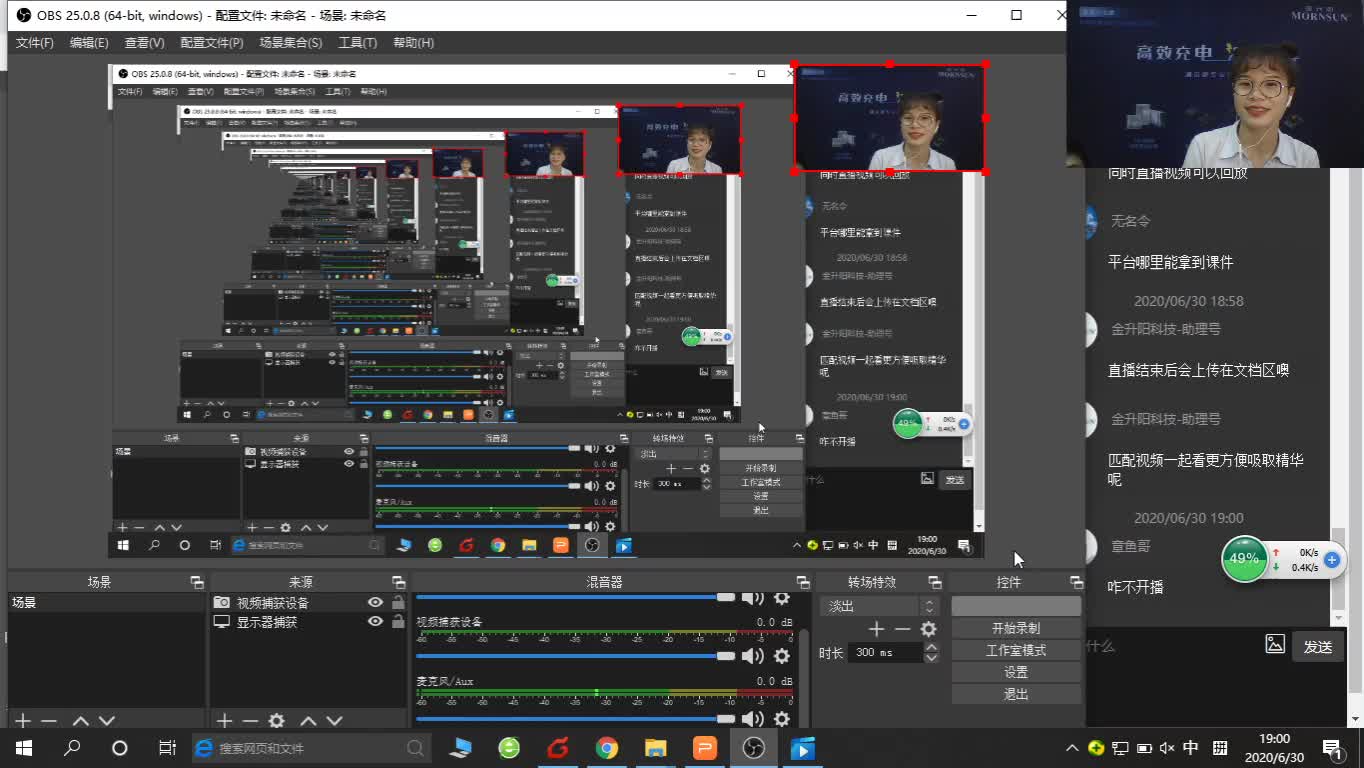The width and height of the screenshot is (1364, 768).
Task: Select the 显示器捕获 source
Action: 266,622
